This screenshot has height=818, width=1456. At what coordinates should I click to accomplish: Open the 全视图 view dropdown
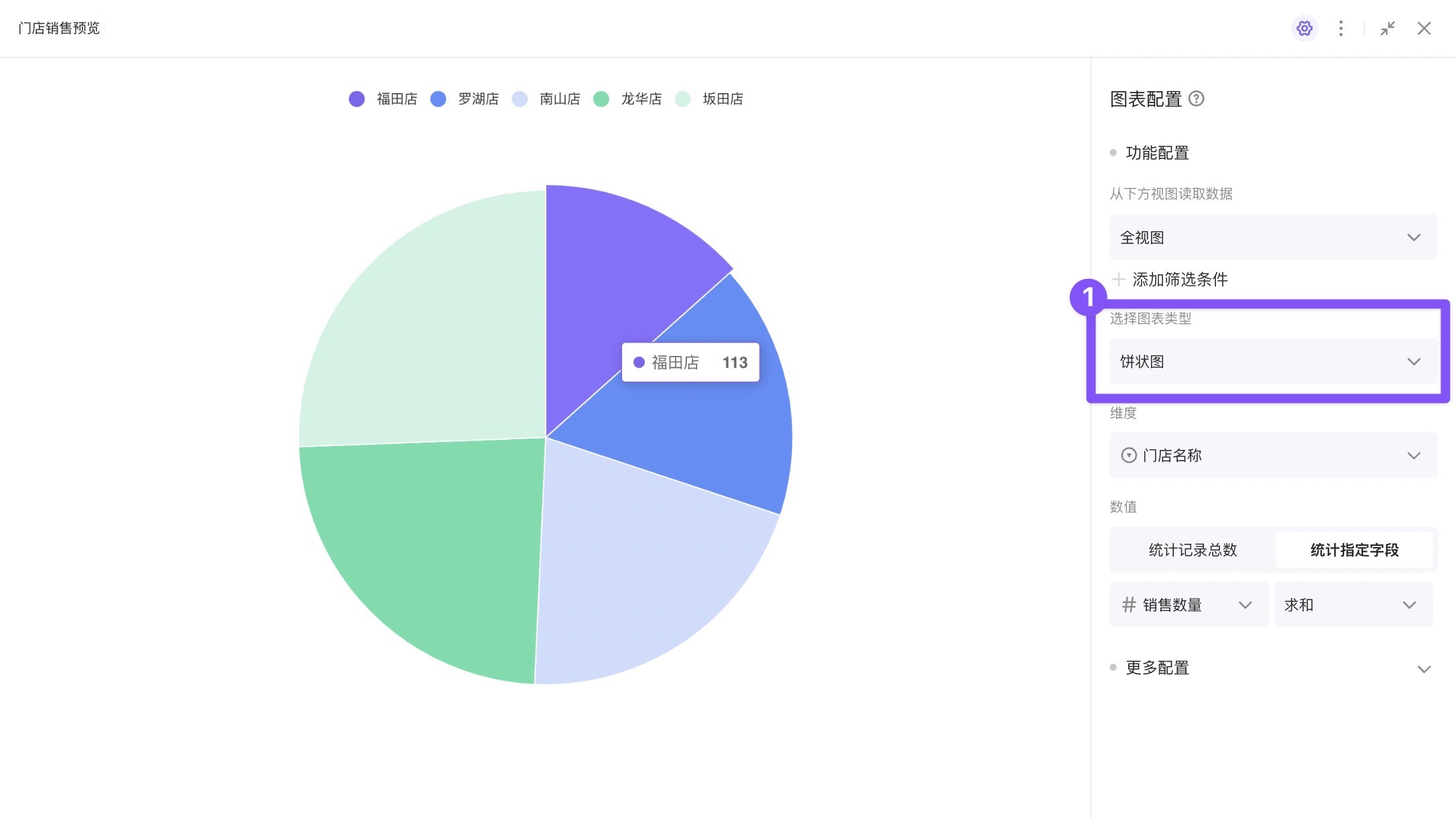pos(1272,237)
